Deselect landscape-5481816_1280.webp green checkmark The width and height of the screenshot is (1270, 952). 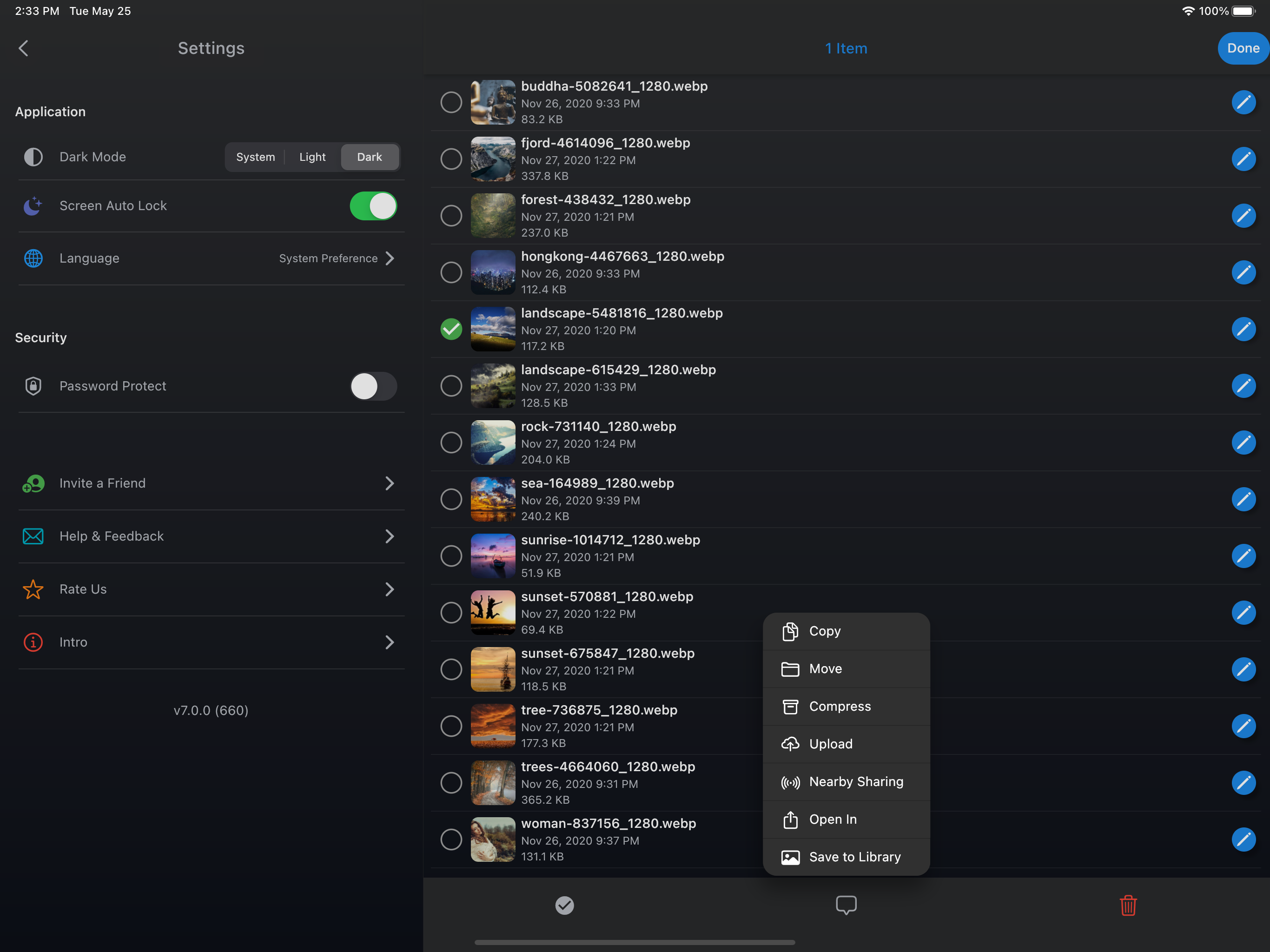(x=451, y=329)
